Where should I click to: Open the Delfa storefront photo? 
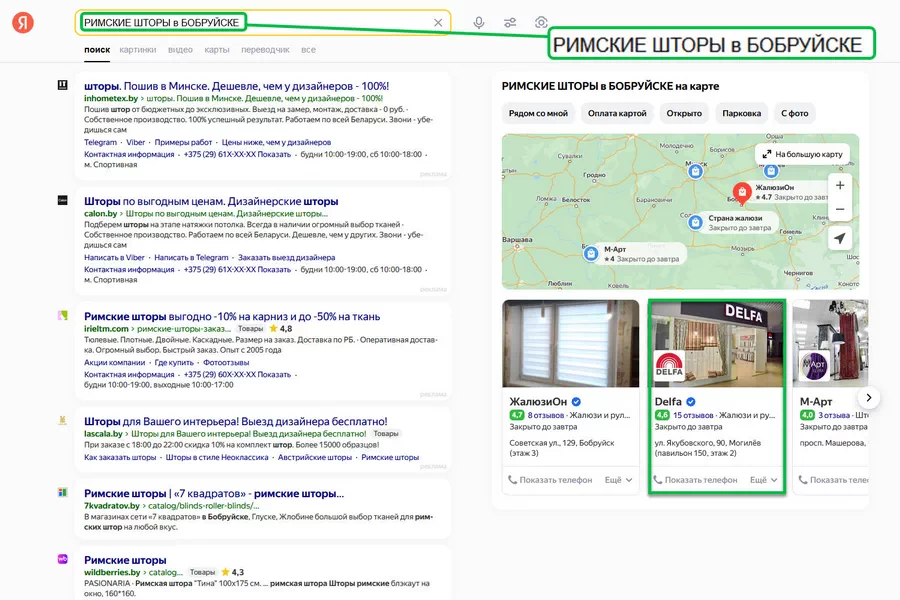coord(717,343)
